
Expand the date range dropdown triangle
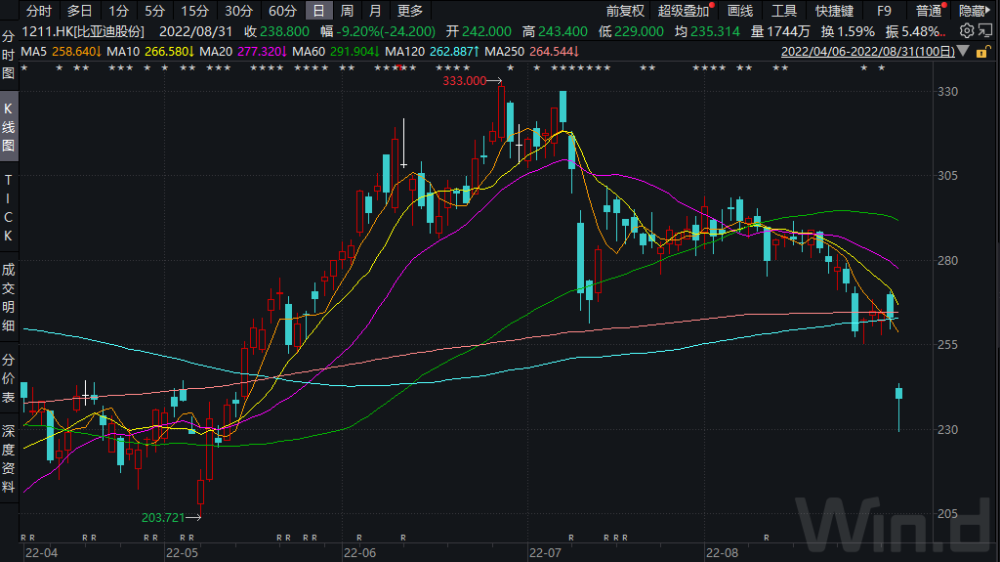pyautogui.click(x=962, y=50)
